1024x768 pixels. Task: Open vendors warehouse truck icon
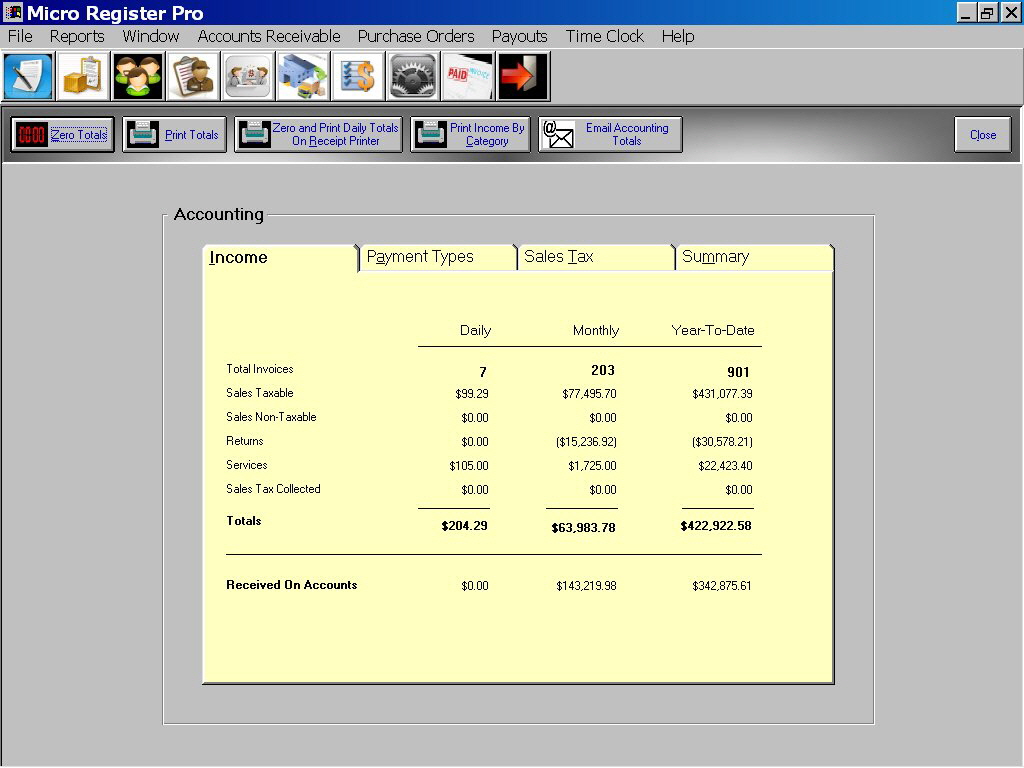click(302, 76)
